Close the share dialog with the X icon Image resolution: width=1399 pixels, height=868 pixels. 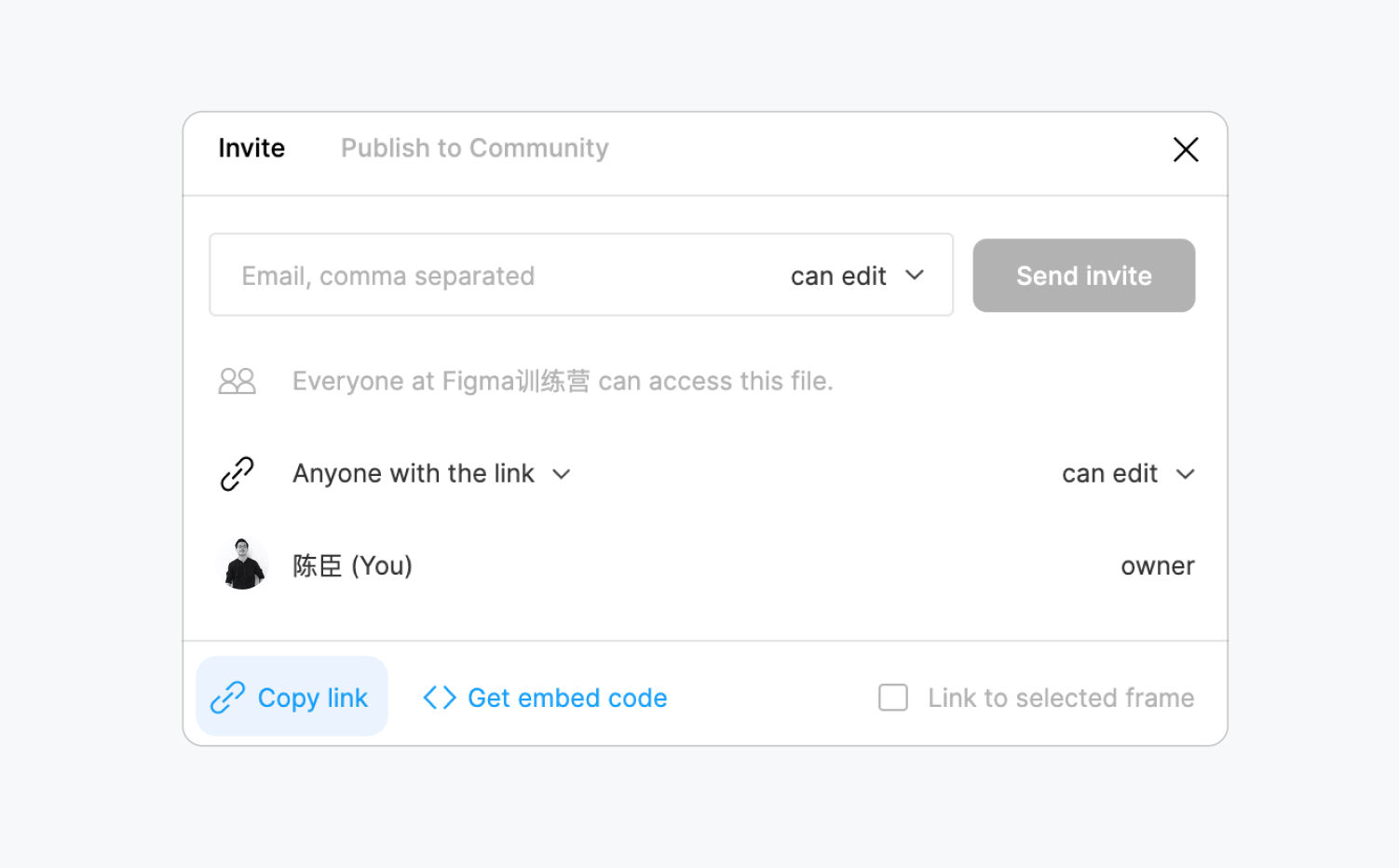point(1185,149)
